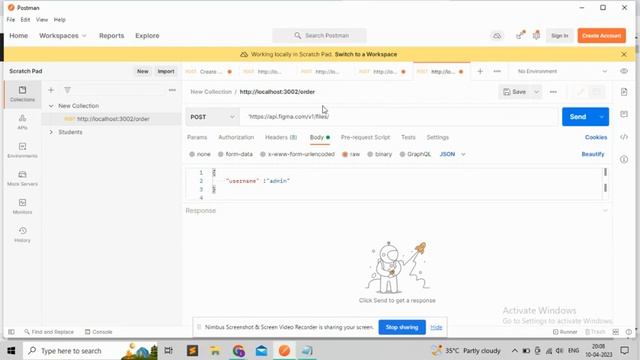The height and width of the screenshot is (360, 640).
Task: Open the notifications bell icon
Action: (536, 36)
